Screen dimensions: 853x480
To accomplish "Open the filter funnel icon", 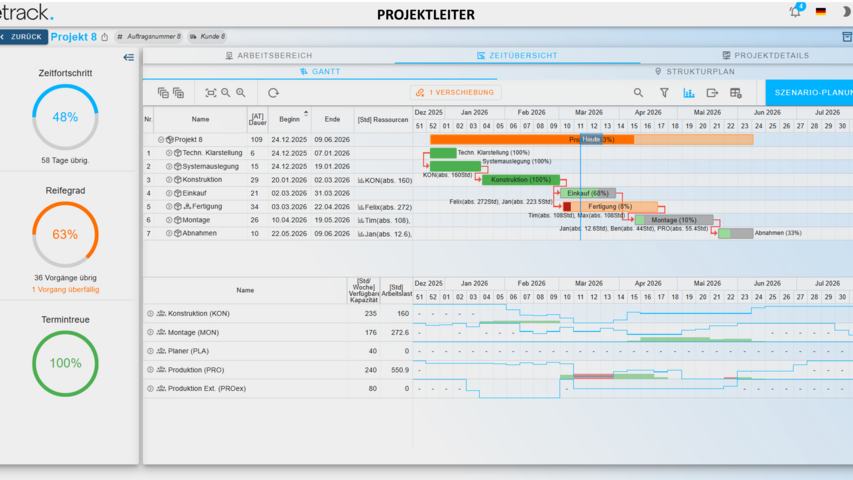I will [x=664, y=93].
